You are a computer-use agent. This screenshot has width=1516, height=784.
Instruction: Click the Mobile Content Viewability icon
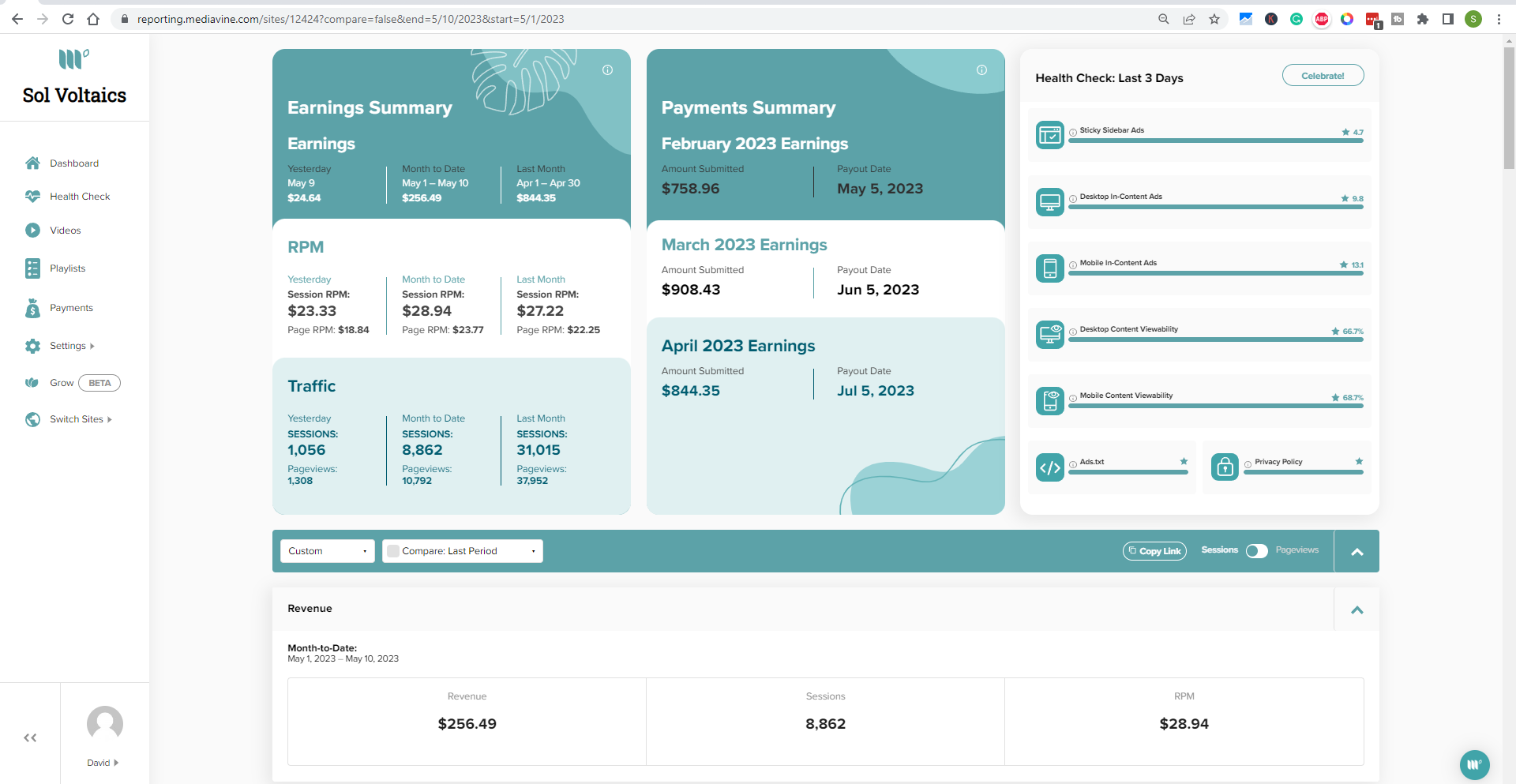(1050, 400)
